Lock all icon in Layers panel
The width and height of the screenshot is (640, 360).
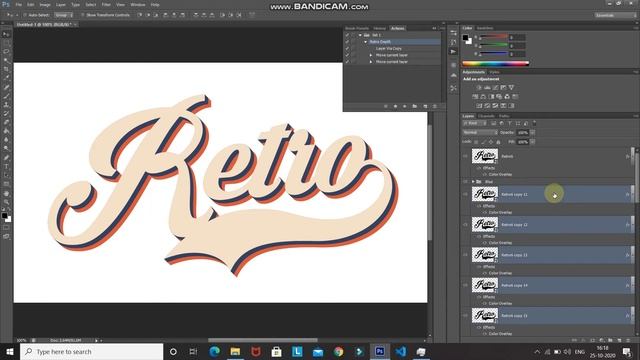pos(498,142)
